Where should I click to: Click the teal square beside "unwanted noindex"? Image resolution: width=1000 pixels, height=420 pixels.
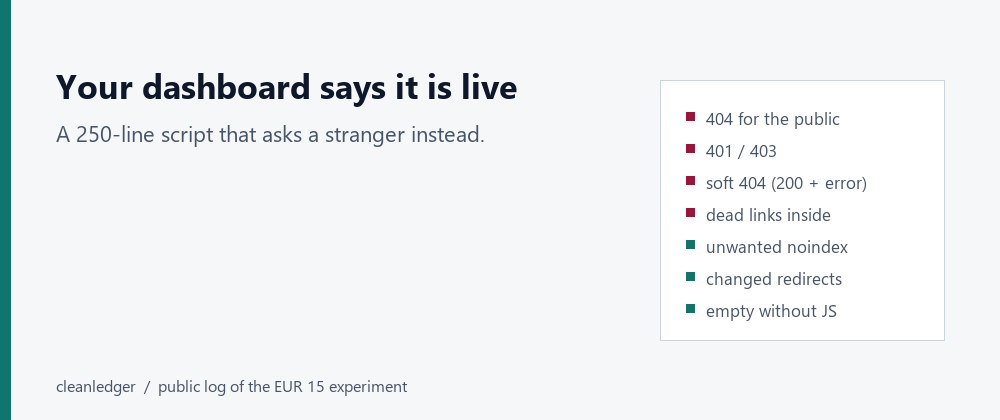[690, 244]
